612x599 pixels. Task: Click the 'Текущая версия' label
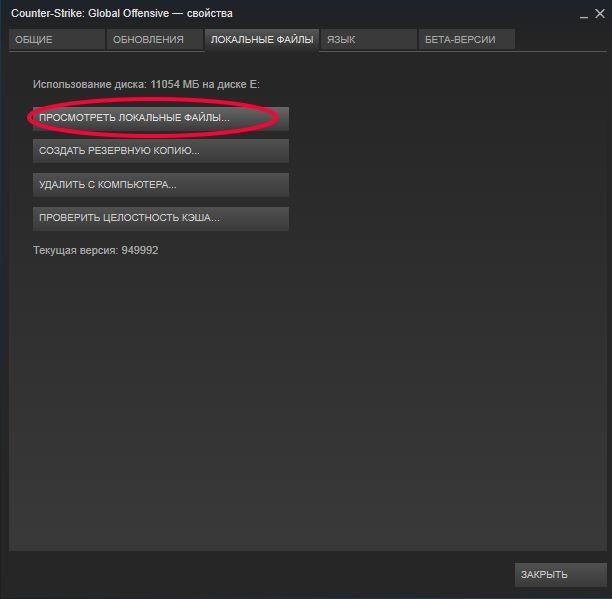tap(75, 250)
